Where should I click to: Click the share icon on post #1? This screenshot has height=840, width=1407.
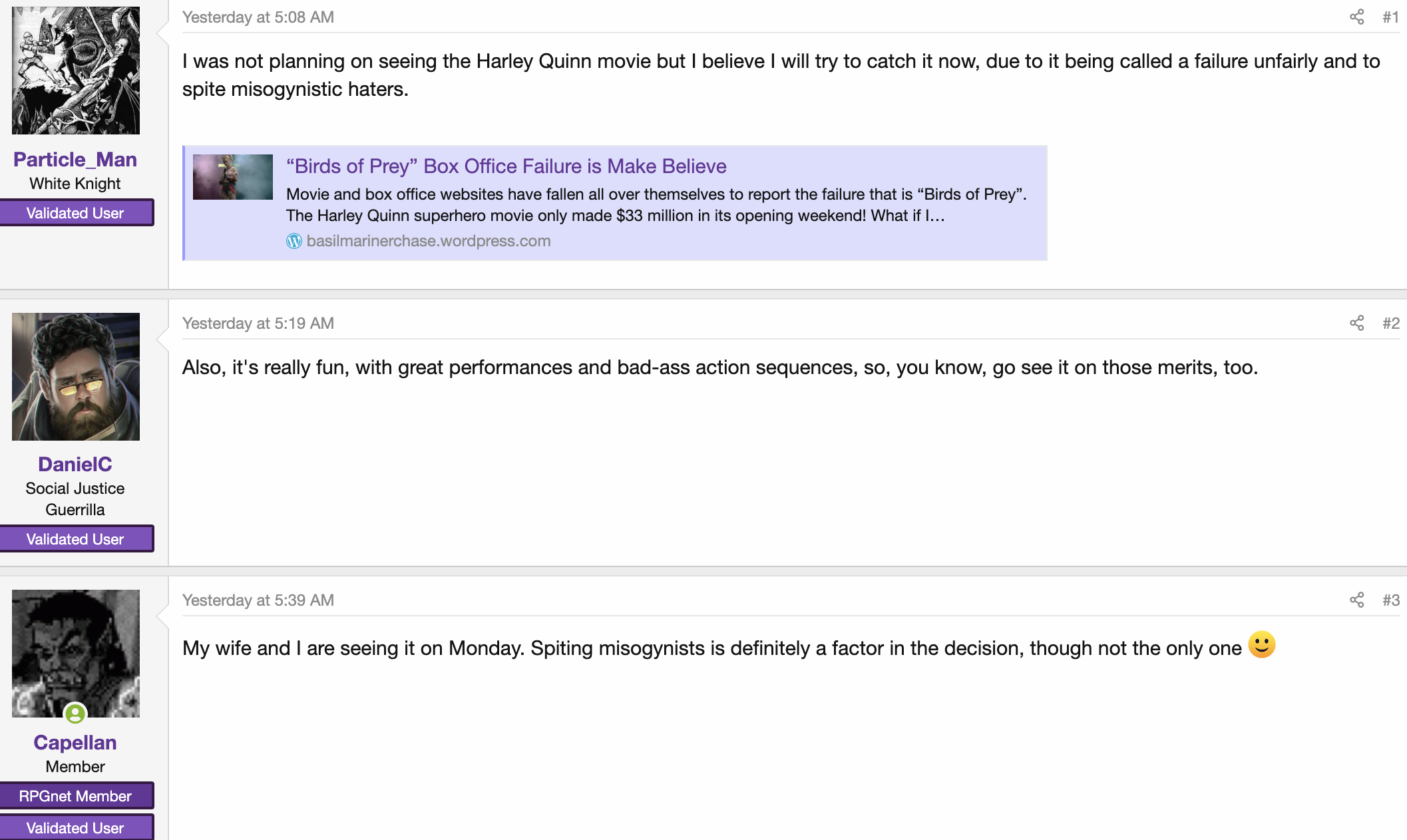pyautogui.click(x=1356, y=17)
